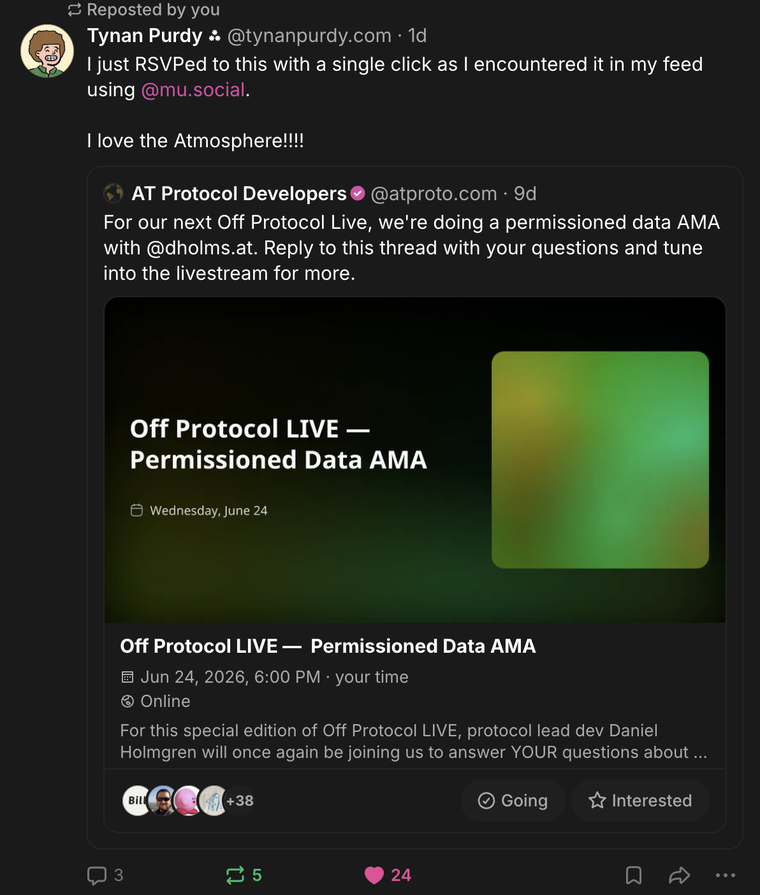Unlike post using pink heart icon

374,875
